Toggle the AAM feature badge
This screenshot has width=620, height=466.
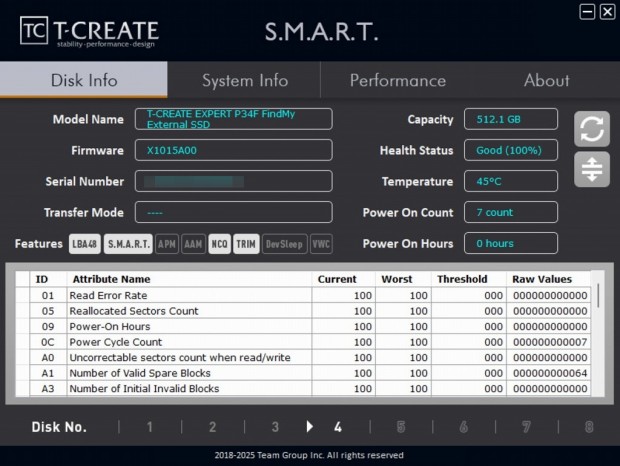193,244
